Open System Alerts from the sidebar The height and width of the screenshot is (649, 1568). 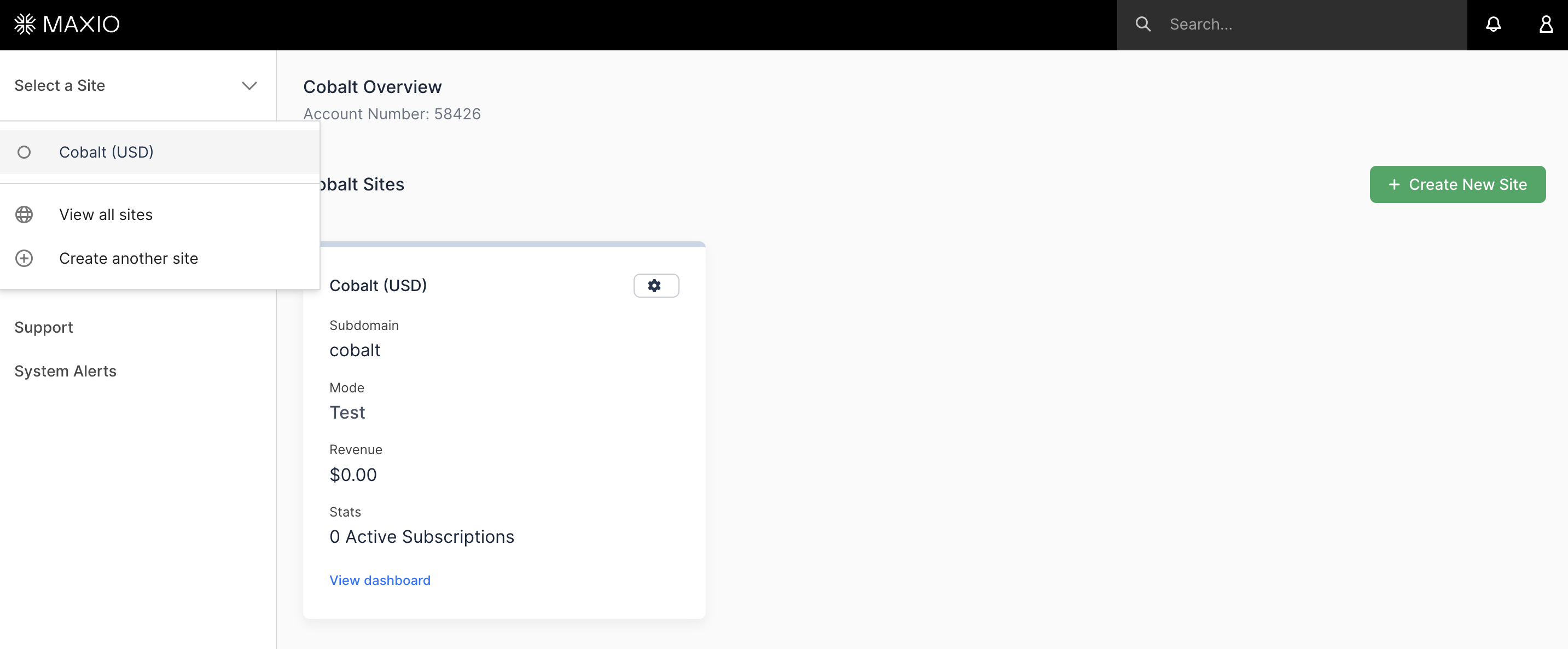(x=65, y=371)
